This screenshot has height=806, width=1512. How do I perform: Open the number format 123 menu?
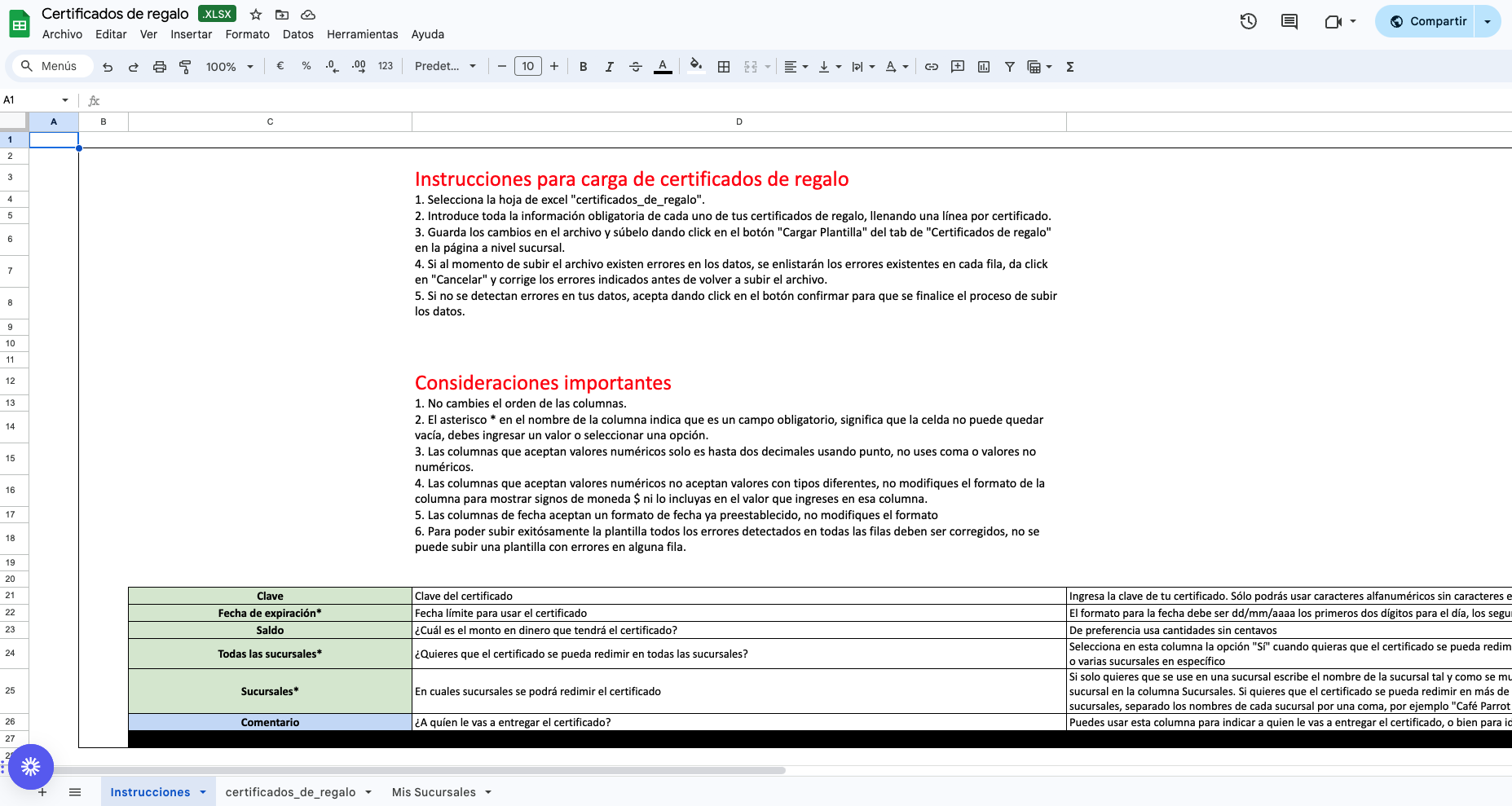pyautogui.click(x=386, y=66)
